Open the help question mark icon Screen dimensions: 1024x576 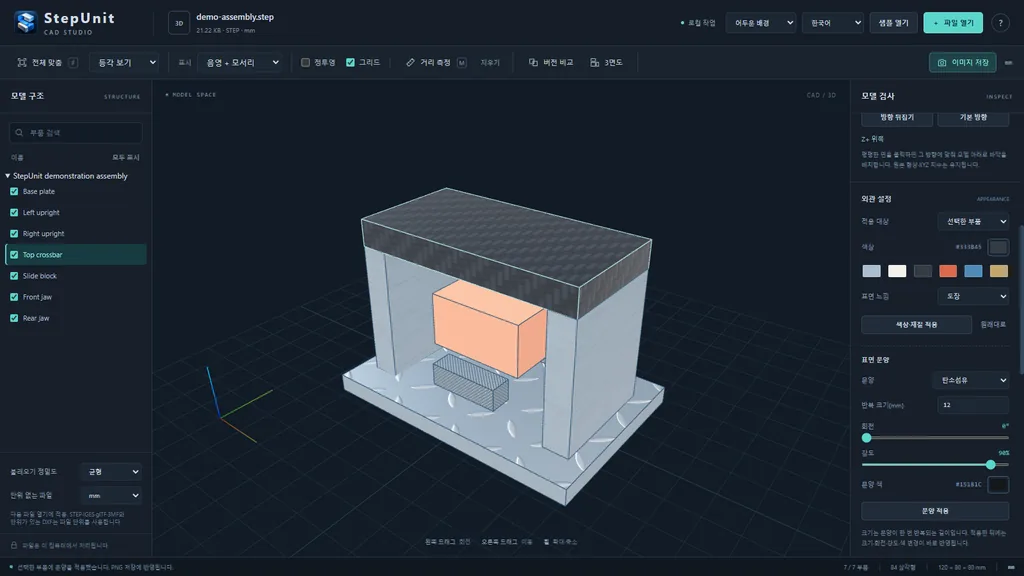point(1000,23)
